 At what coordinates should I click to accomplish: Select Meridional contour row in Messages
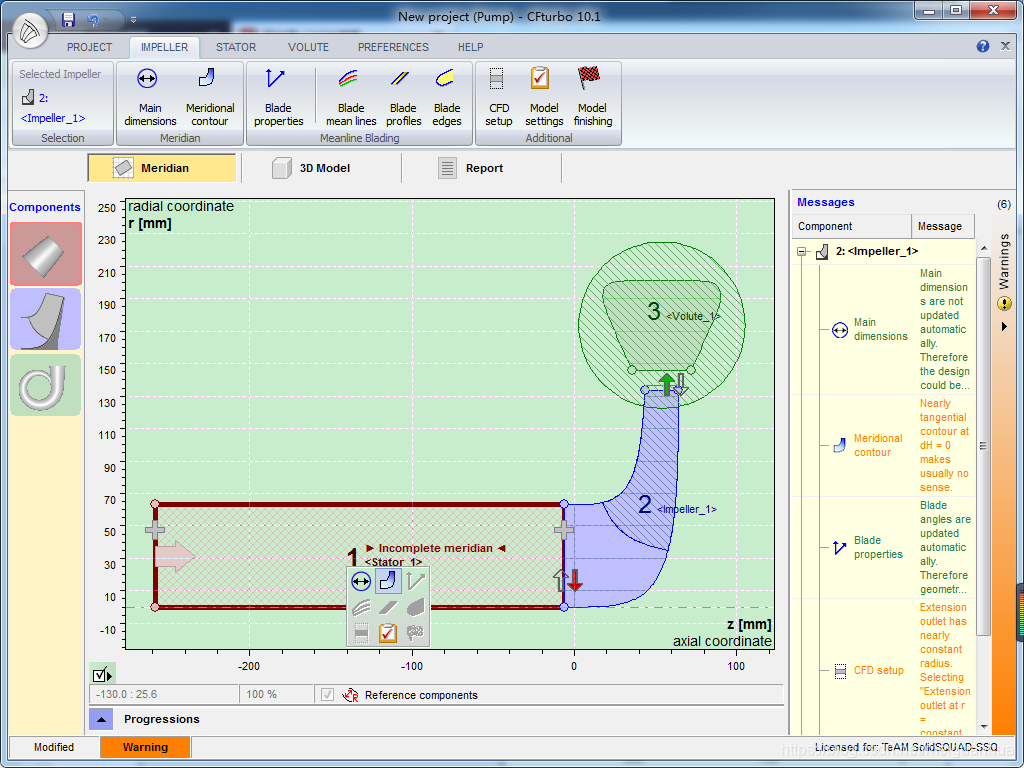pos(883,445)
